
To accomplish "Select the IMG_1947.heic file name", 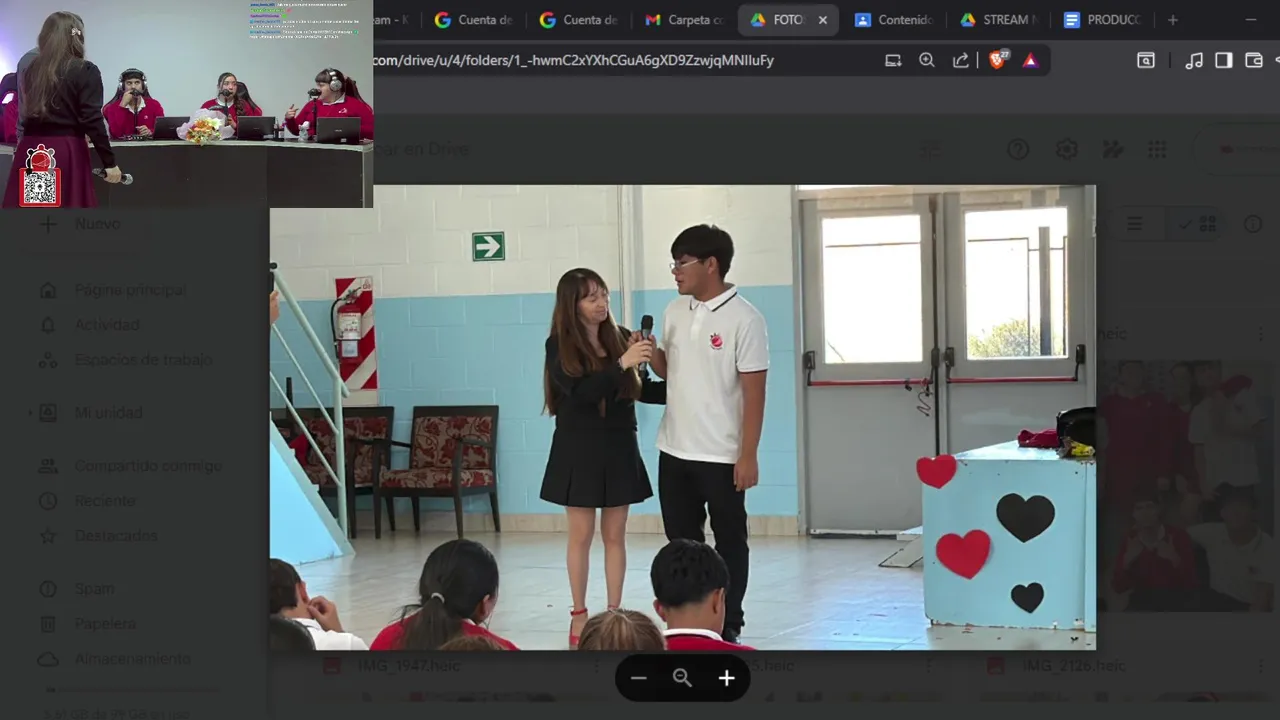I will pos(409,665).
